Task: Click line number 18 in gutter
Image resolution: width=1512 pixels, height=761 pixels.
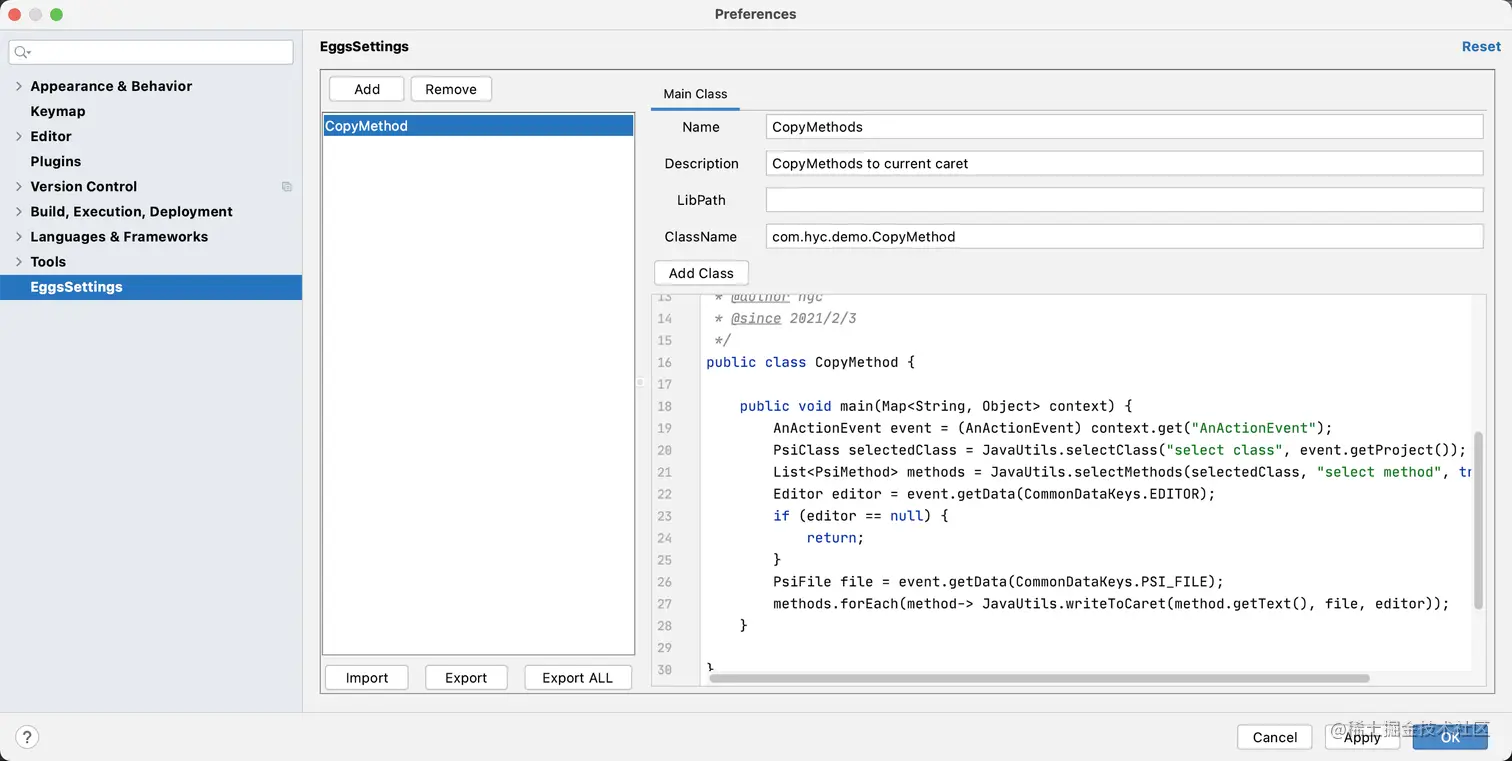Action: 665,406
